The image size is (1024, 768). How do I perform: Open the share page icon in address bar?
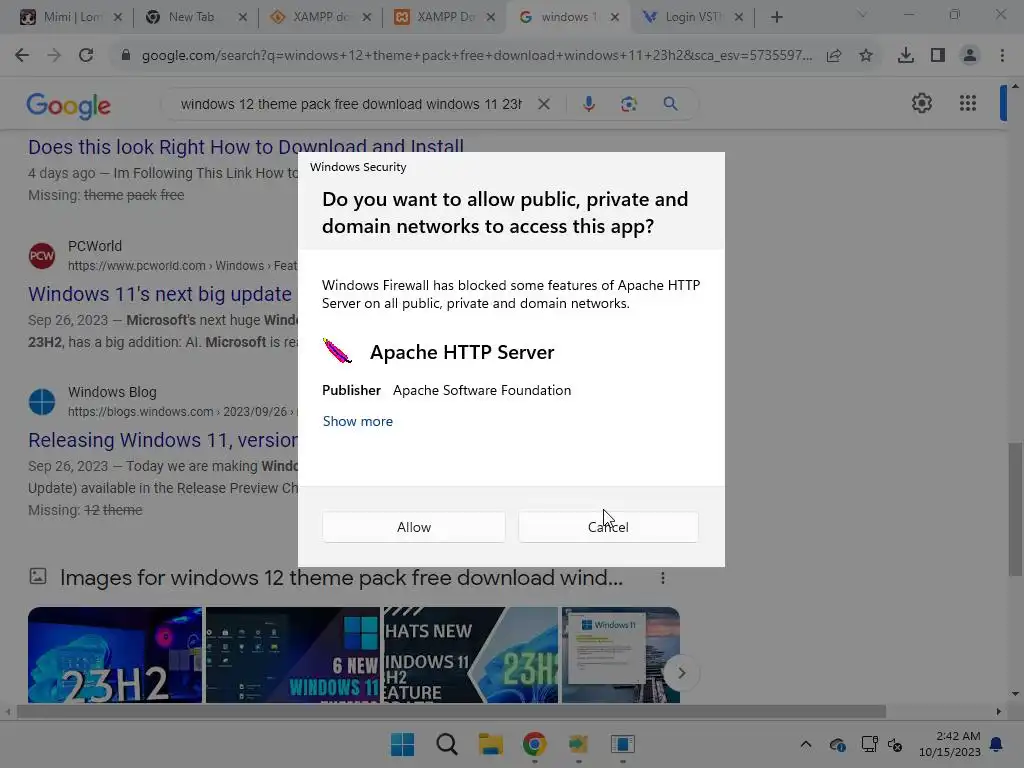pos(834,56)
